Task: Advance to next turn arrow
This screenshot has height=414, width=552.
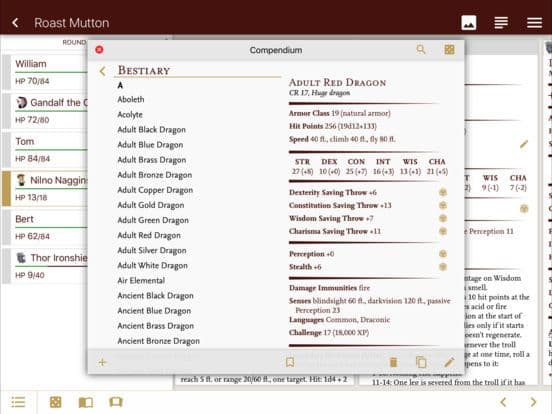Action: pos(533,402)
